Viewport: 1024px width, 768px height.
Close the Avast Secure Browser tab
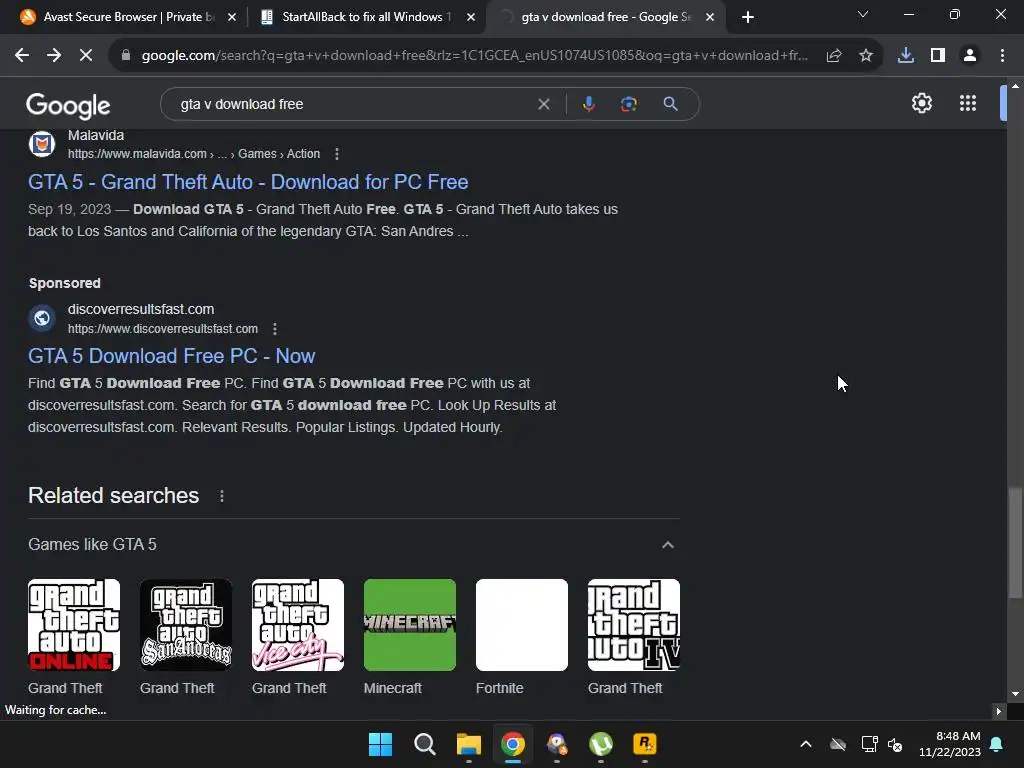point(232,17)
